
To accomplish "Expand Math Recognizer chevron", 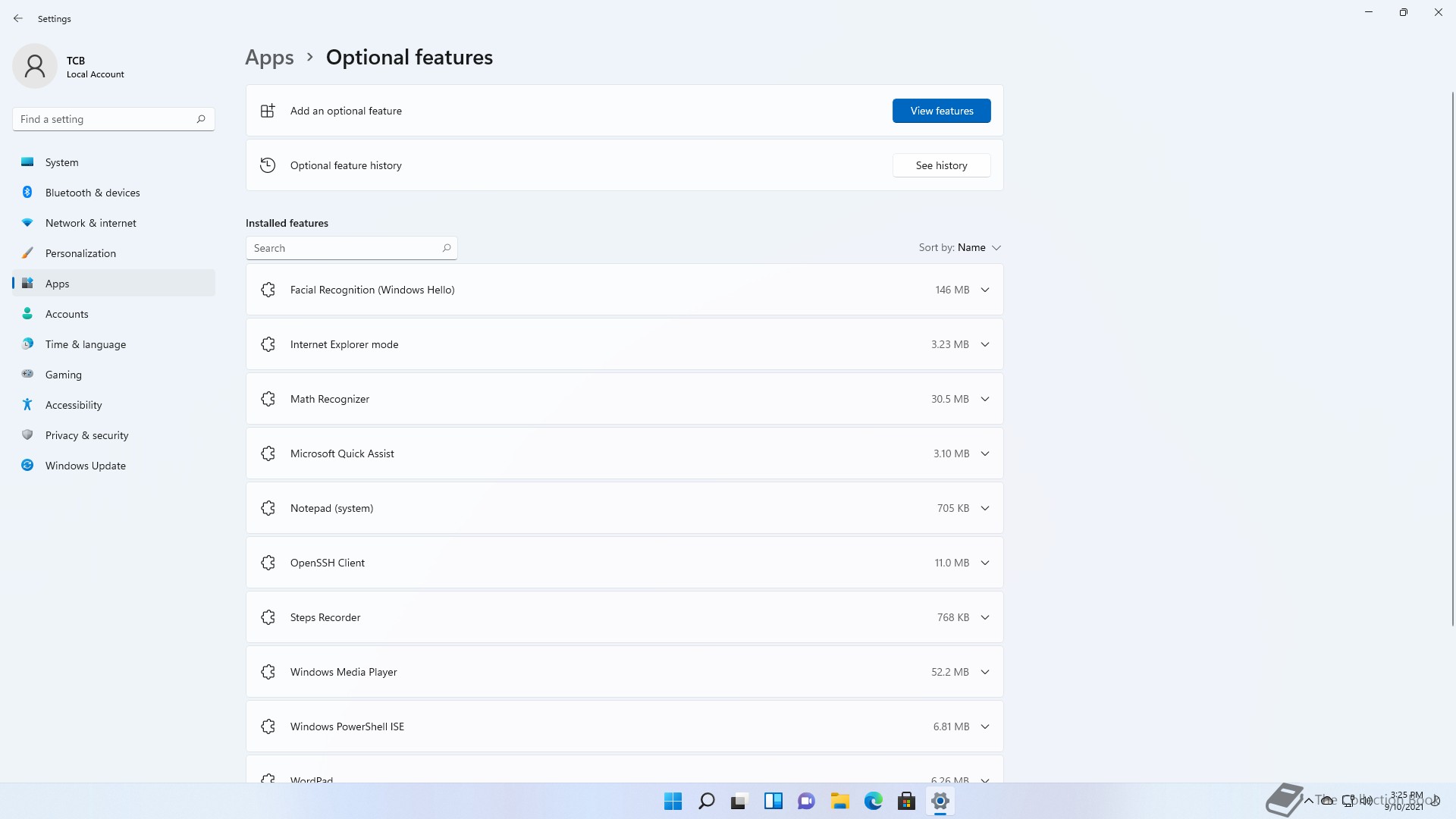I will pos(985,399).
